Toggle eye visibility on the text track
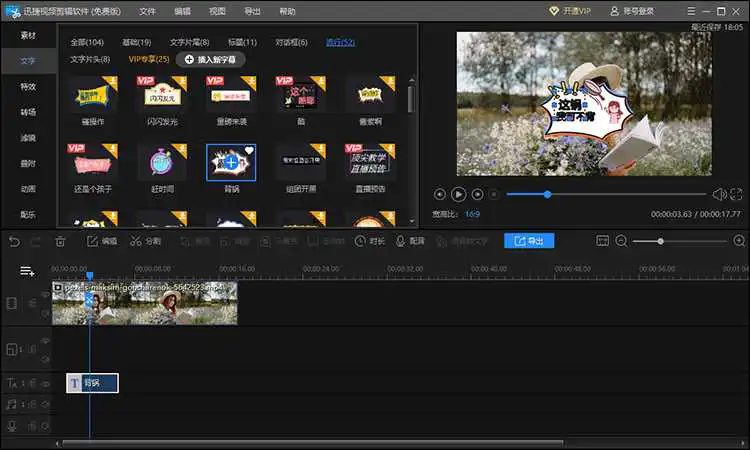The image size is (750, 450). coord(45,383)
